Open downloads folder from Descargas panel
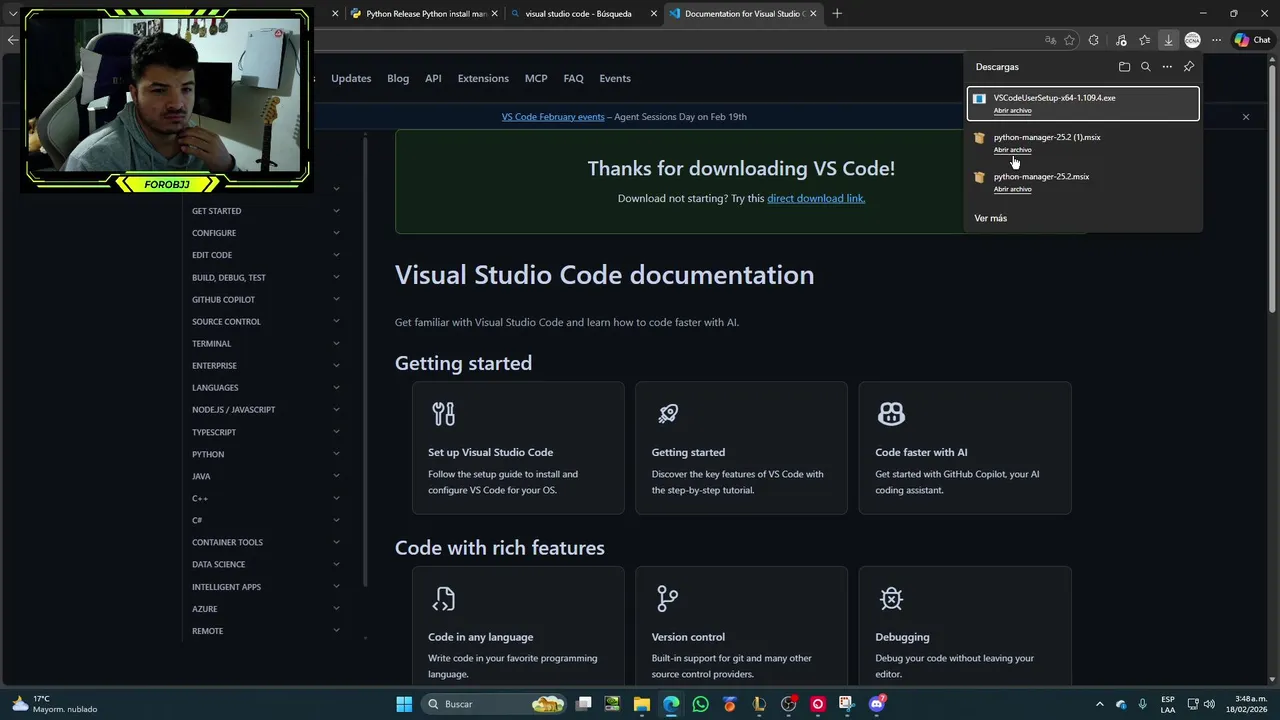Screen dimensions: 1280x720 [x=1124, y=67]
